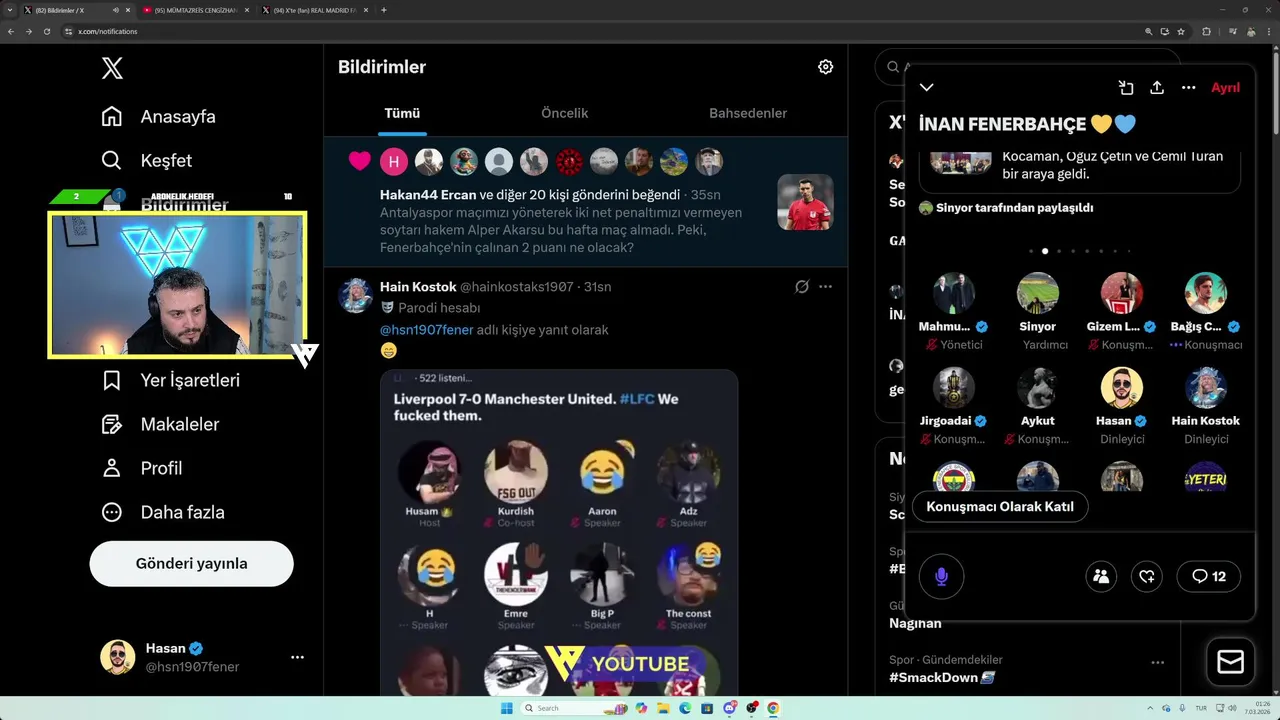Open Keşfet (Explore) in the sidebar
This screenshot has width=1280, height=720.
[x=146, y=160]
